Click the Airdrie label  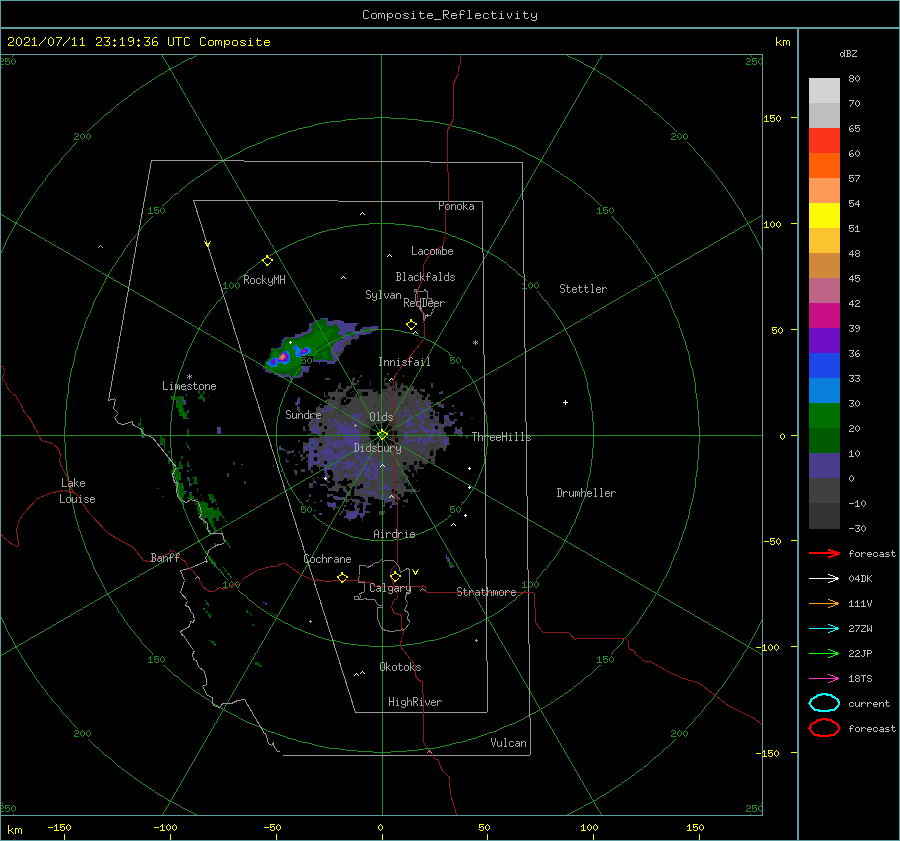[x=394, y=534]
